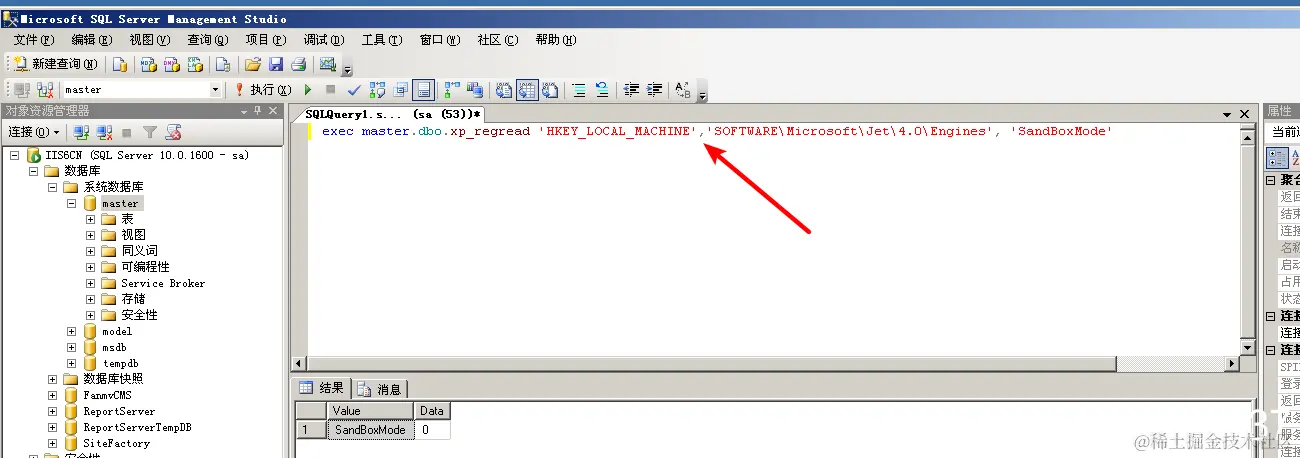Increase the indent of the selected lines
Screen dimensions: 1300x458
[x=655, y=90]
